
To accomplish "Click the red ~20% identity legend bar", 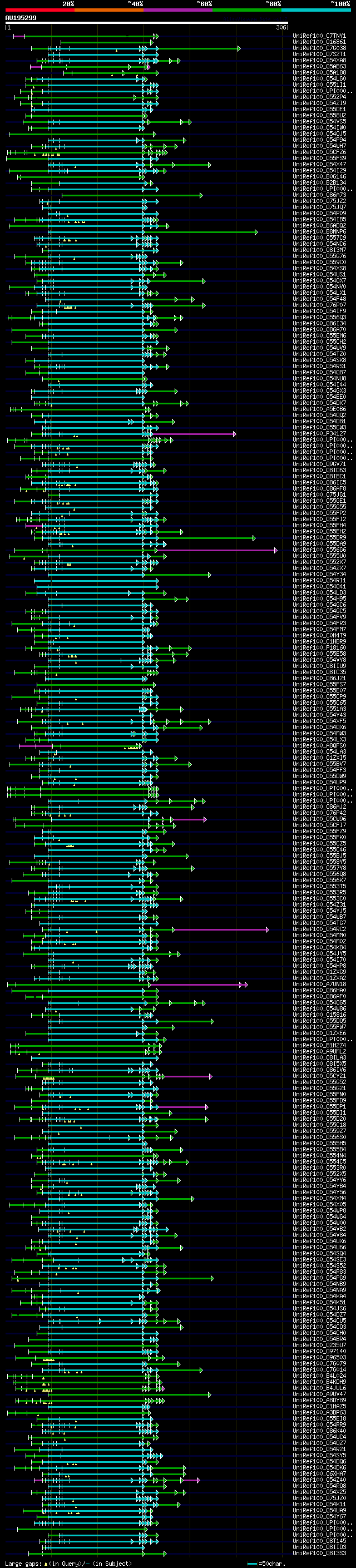I will (39, 11).
